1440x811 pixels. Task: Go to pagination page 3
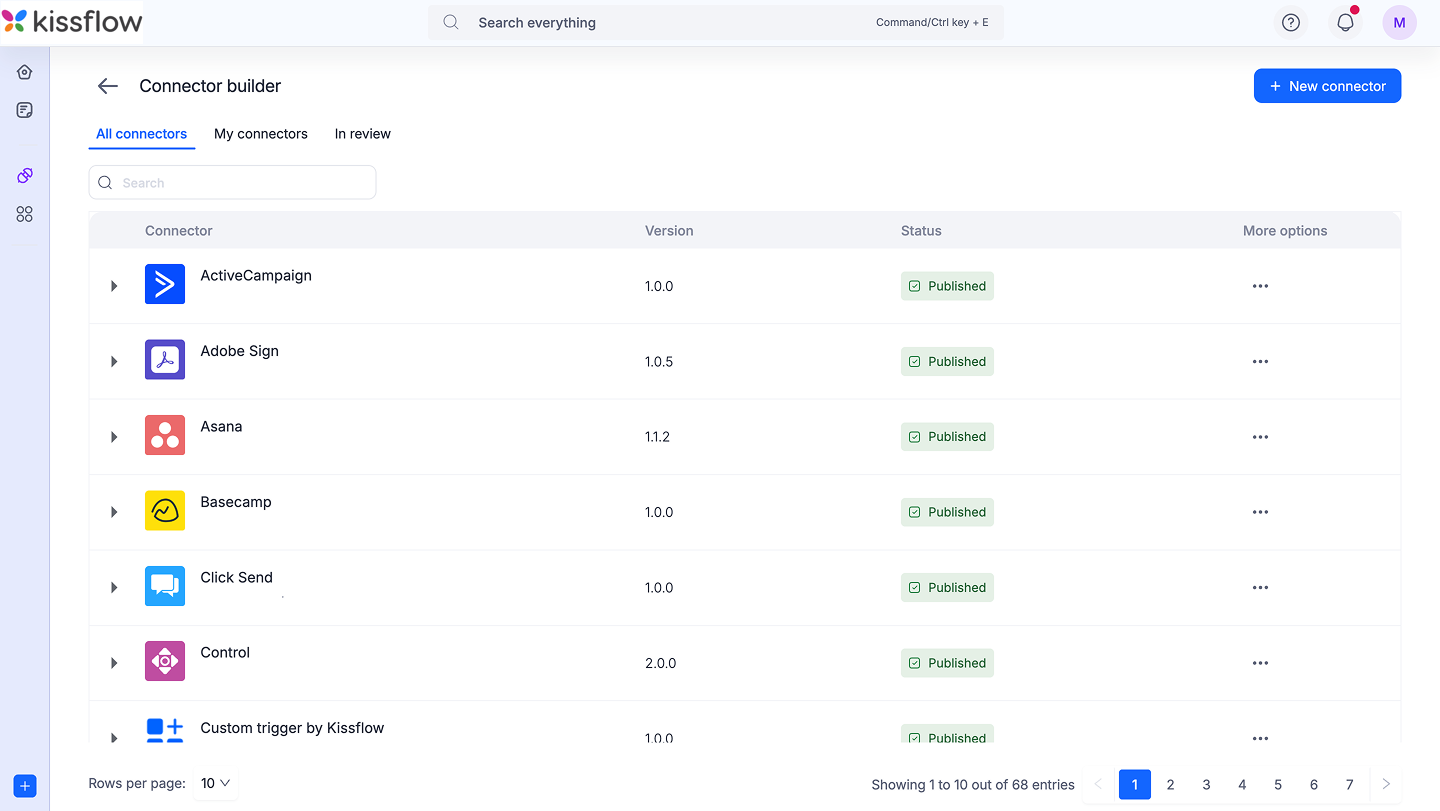tap(1207, 785)
